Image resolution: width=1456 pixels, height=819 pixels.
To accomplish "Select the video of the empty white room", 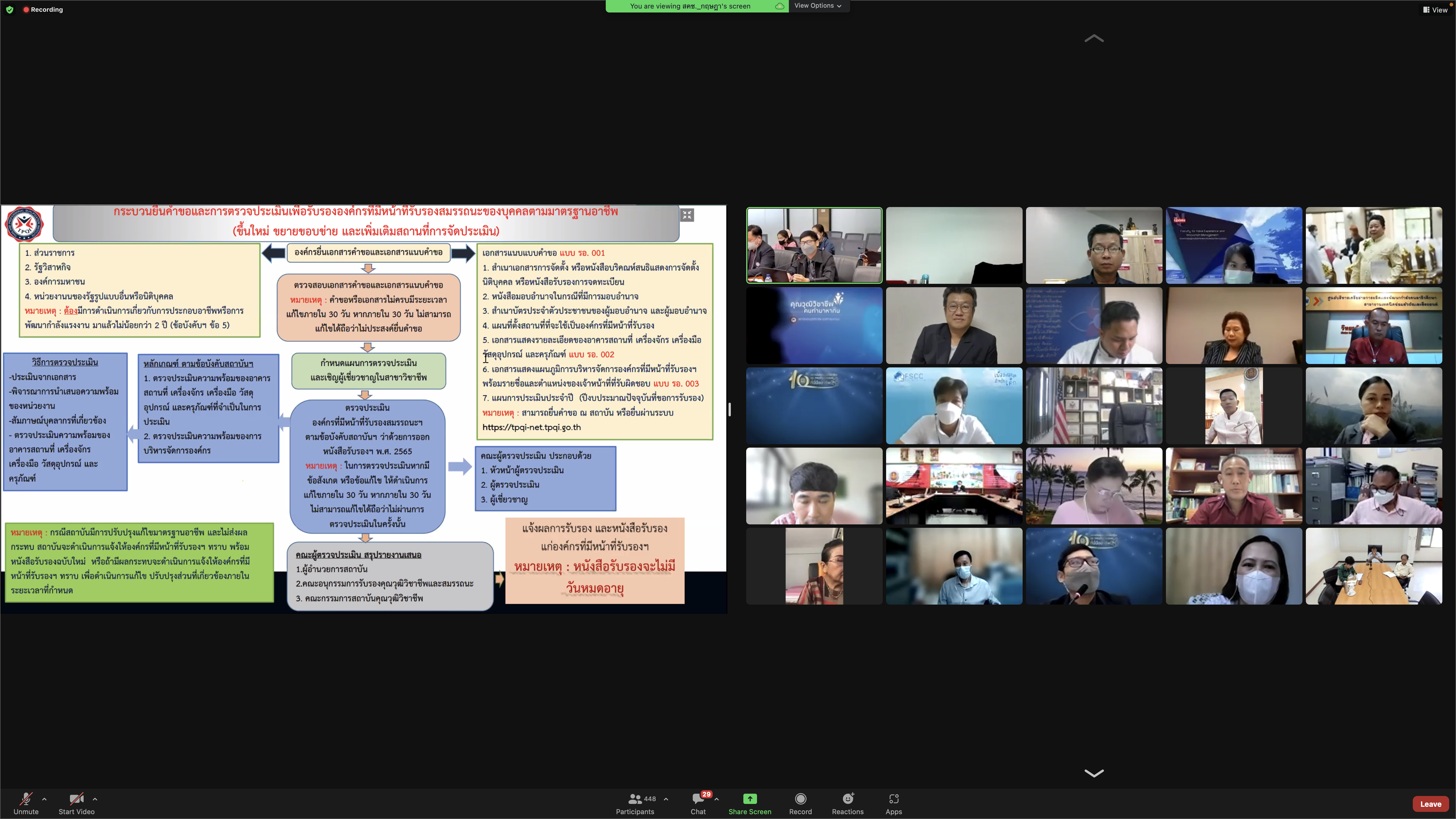I will click(954, 245).
